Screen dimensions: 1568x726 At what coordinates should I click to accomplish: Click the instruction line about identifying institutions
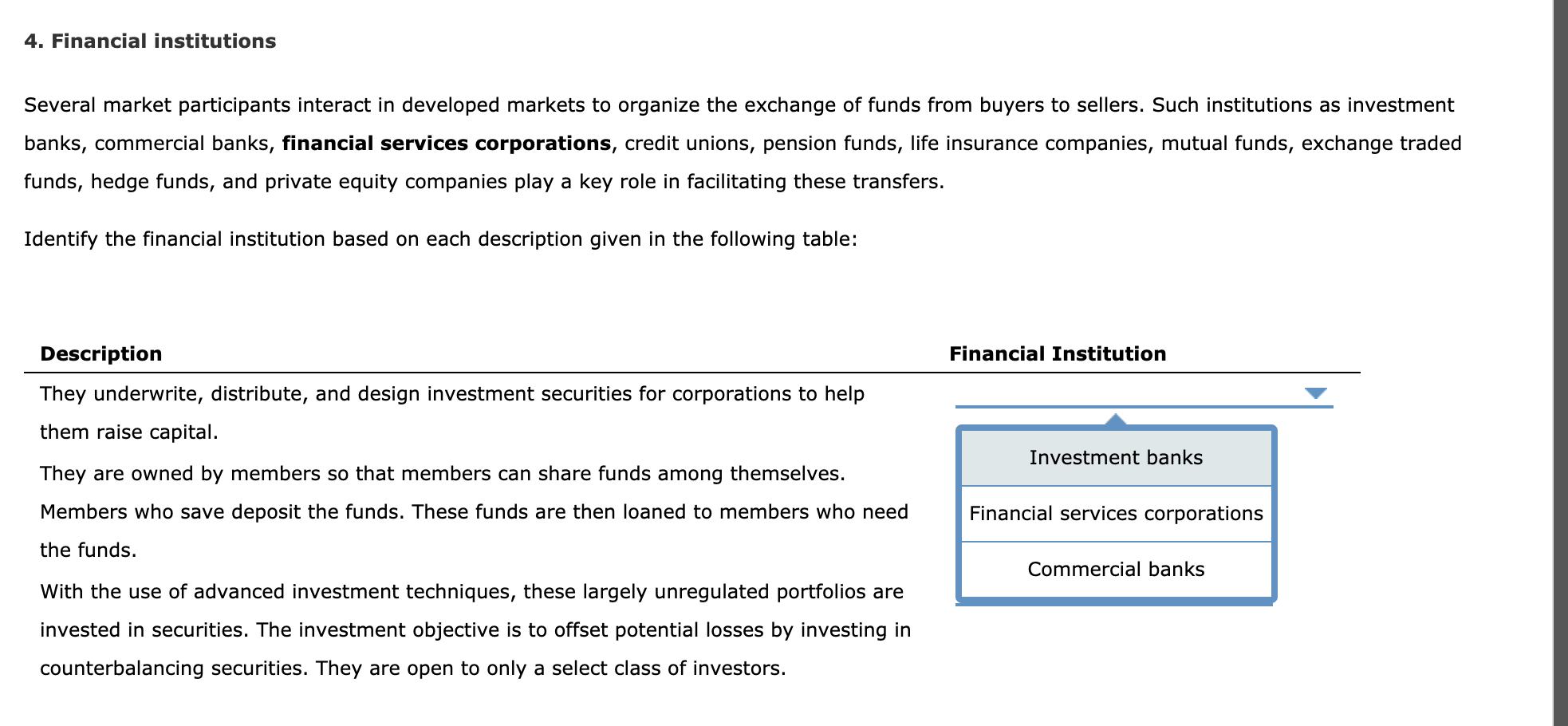[440, 238]
